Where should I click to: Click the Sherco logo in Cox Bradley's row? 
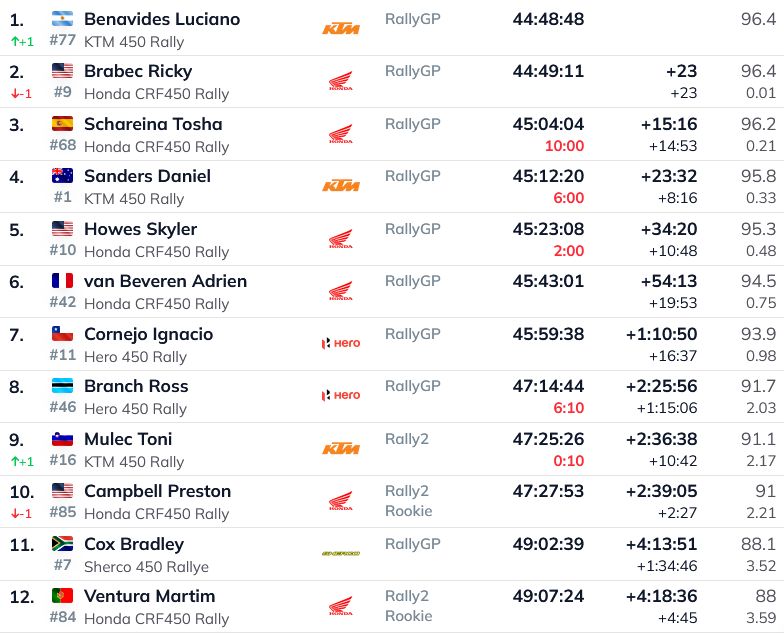click(340, 553)
